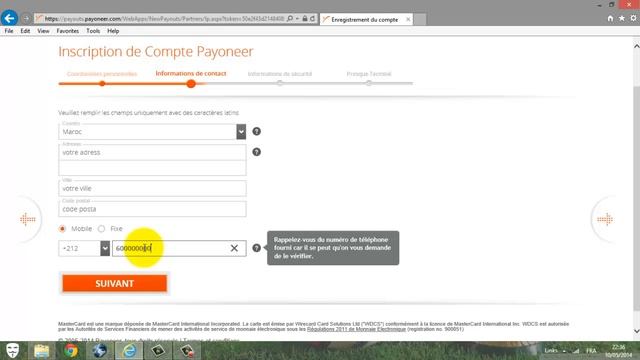Click the browser forward arrow button

(26, 19)
